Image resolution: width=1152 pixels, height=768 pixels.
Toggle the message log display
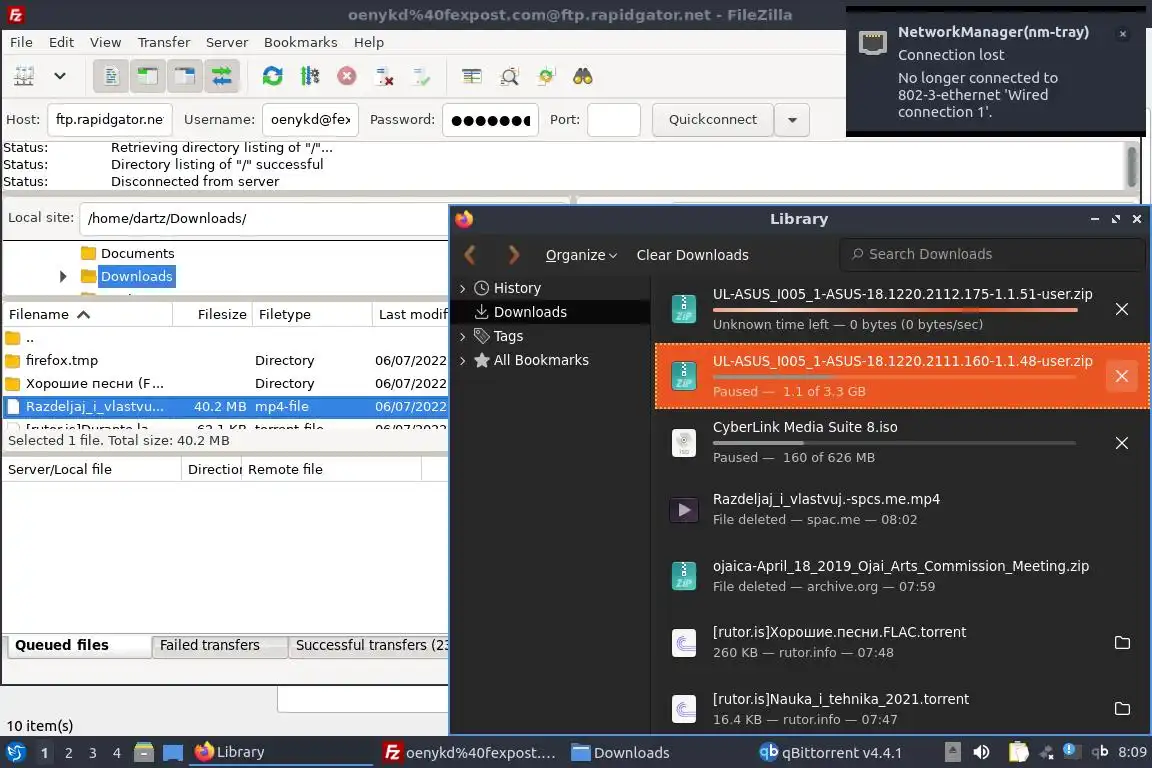pyautogui.click(x=111, y=76)
